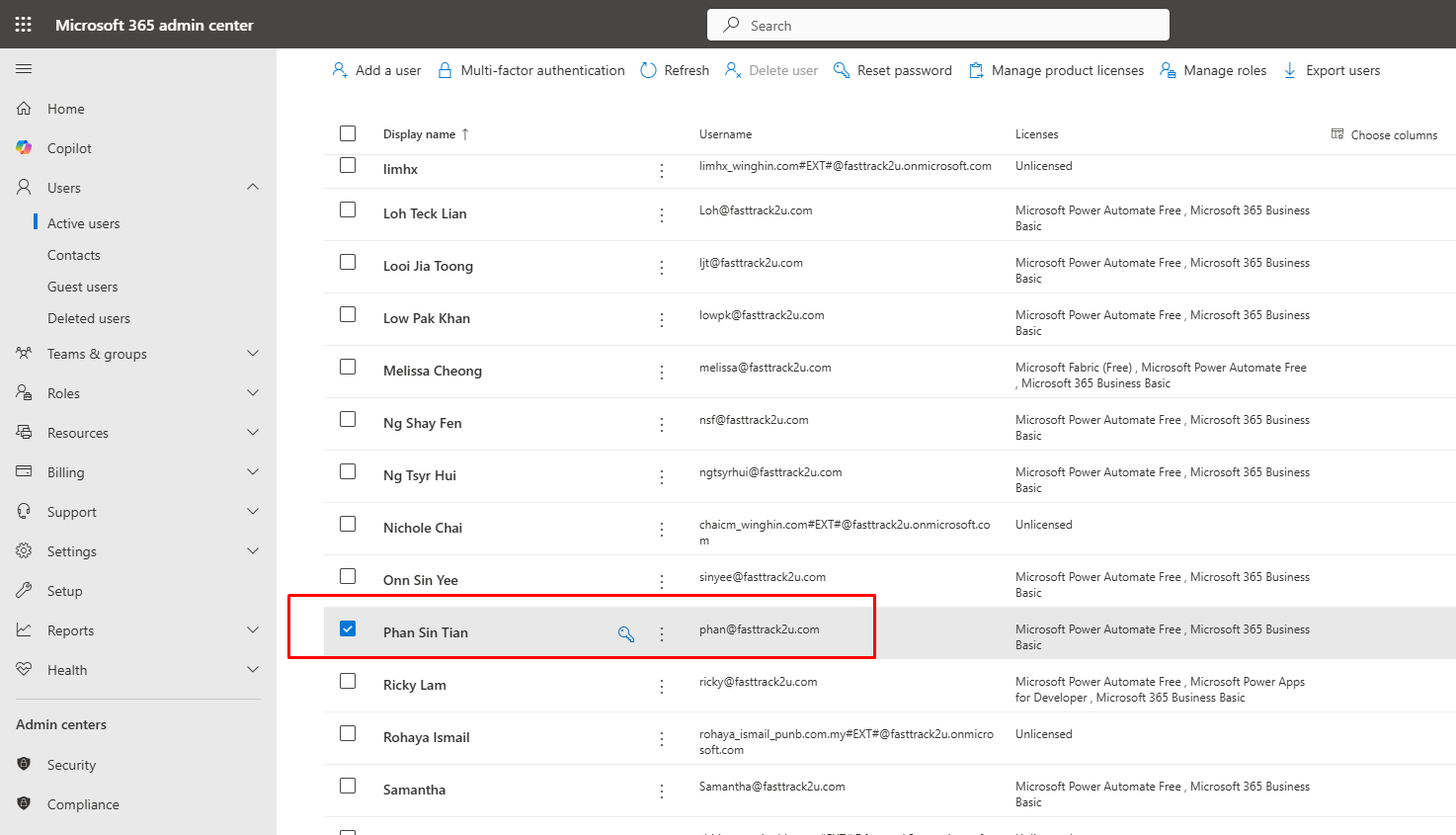Navigate to Contacts
Viewport: 1456px width, 835px height.
pos(74,255)
